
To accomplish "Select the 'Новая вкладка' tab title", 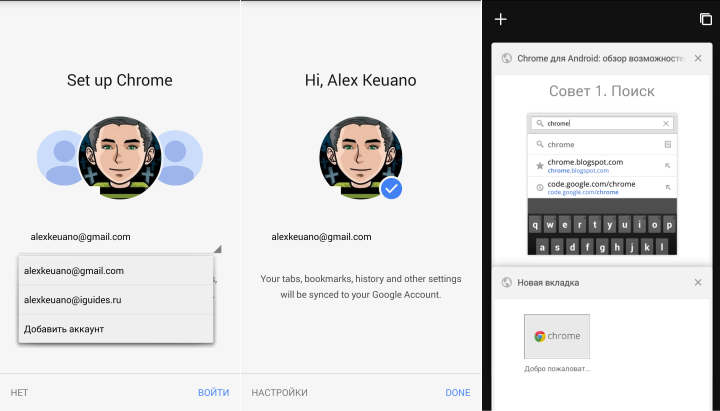I will (x=548, y=282).
